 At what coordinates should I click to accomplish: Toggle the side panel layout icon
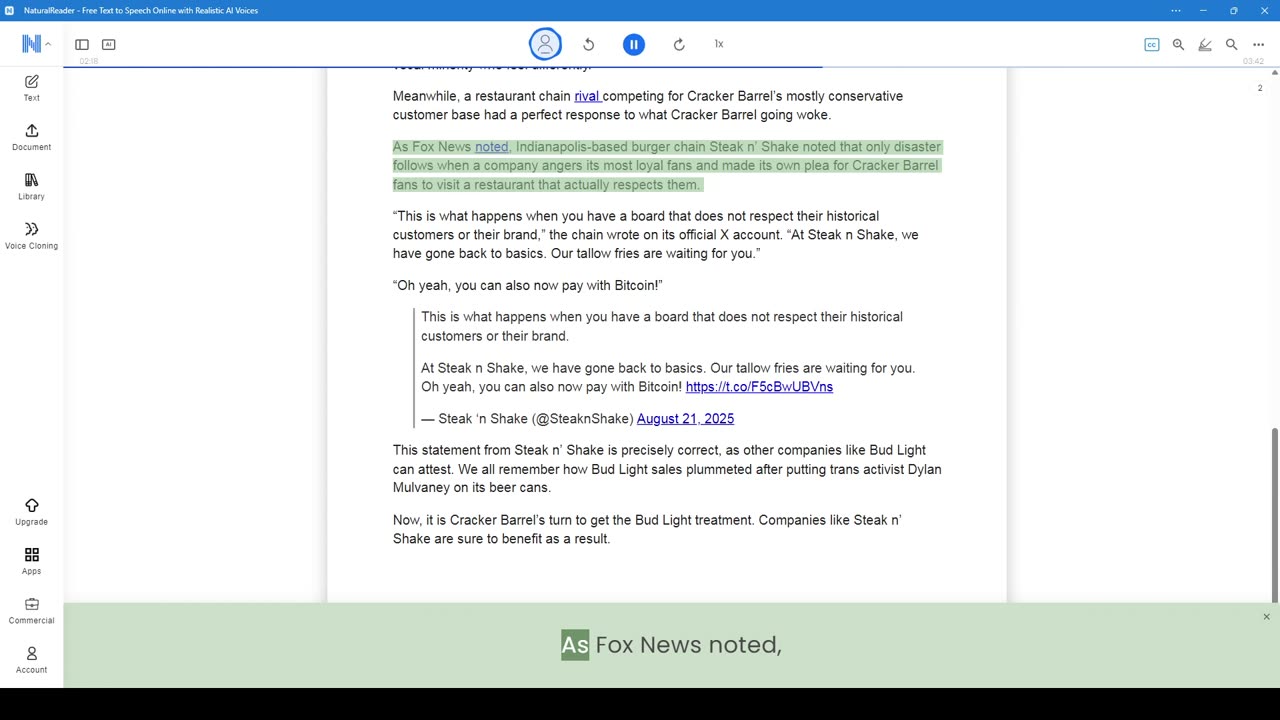point(82,44)
